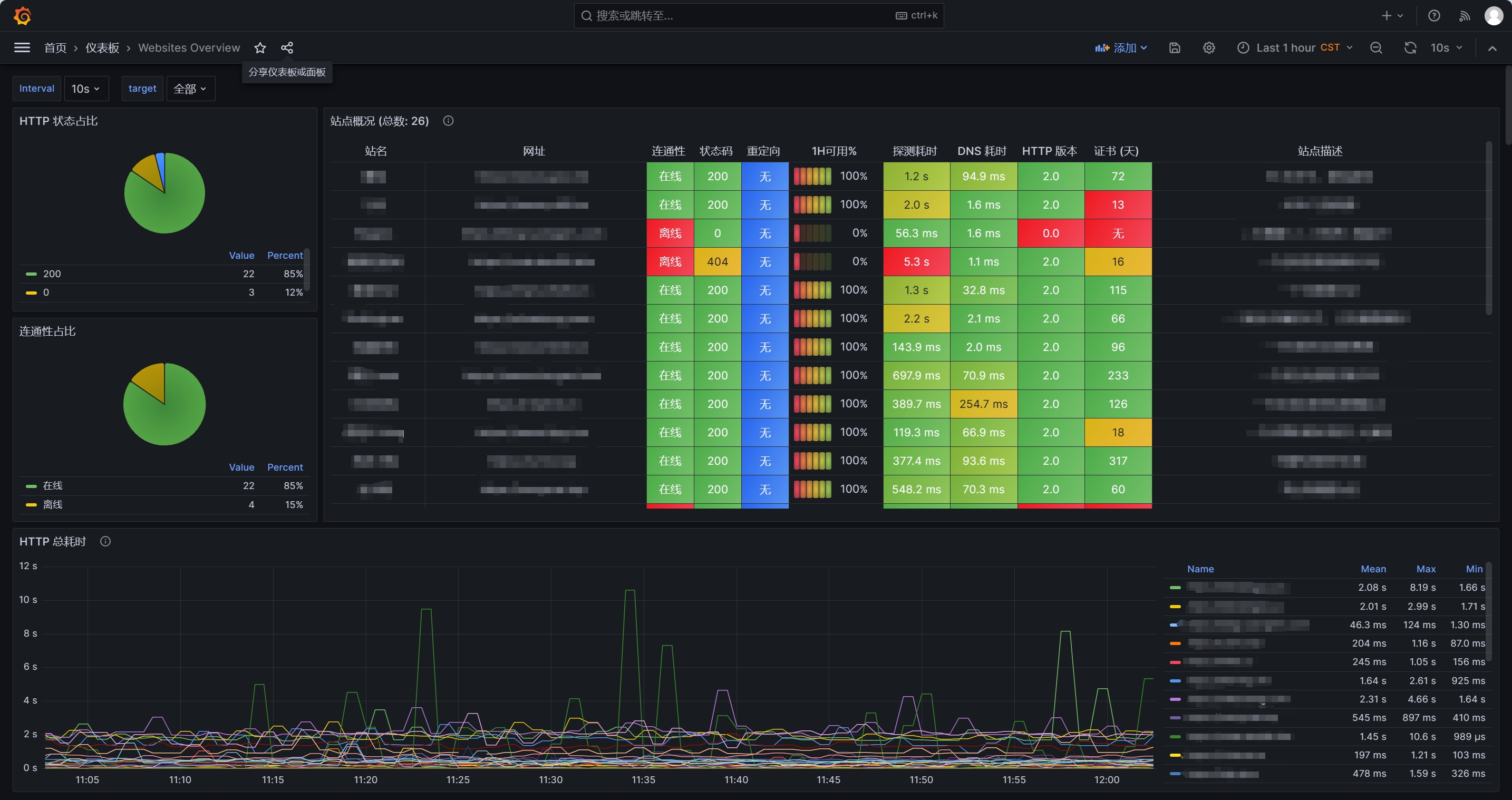Open the Interval 10s dropdown

(86, 89)
